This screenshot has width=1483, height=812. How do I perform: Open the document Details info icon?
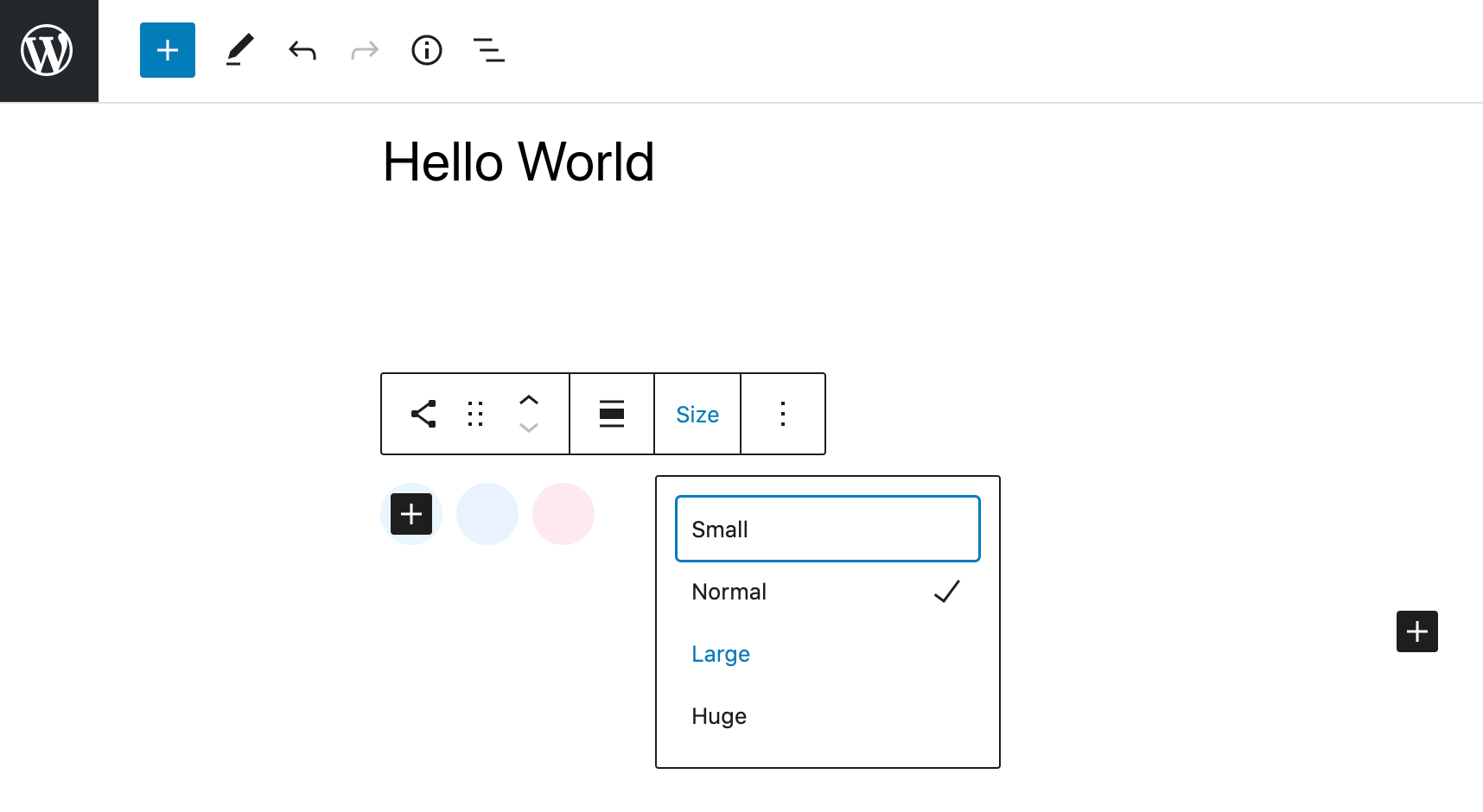pyautogui.click(x=427, y=51)
